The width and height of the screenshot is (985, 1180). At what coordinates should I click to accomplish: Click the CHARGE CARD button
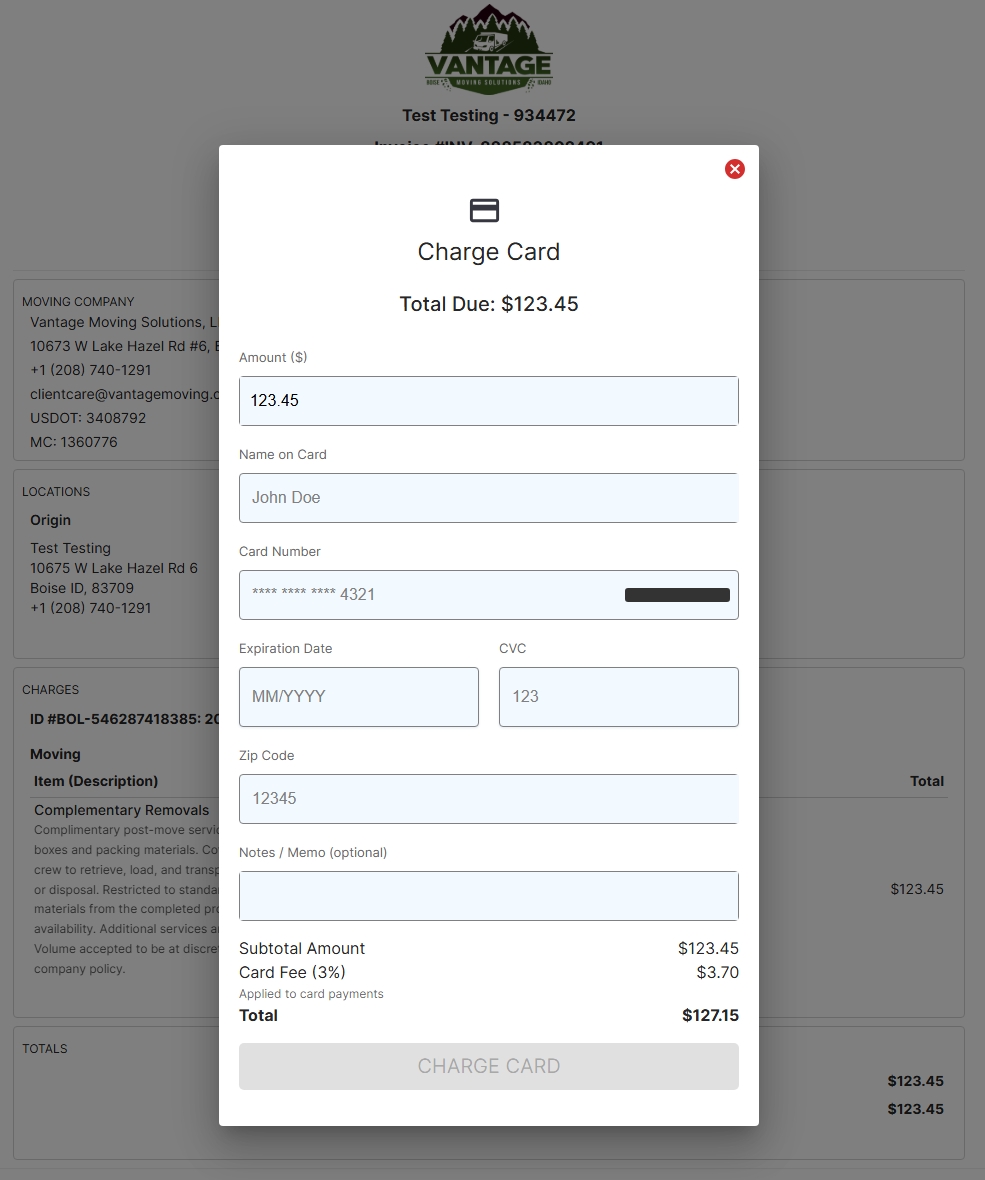point(488,1066)
